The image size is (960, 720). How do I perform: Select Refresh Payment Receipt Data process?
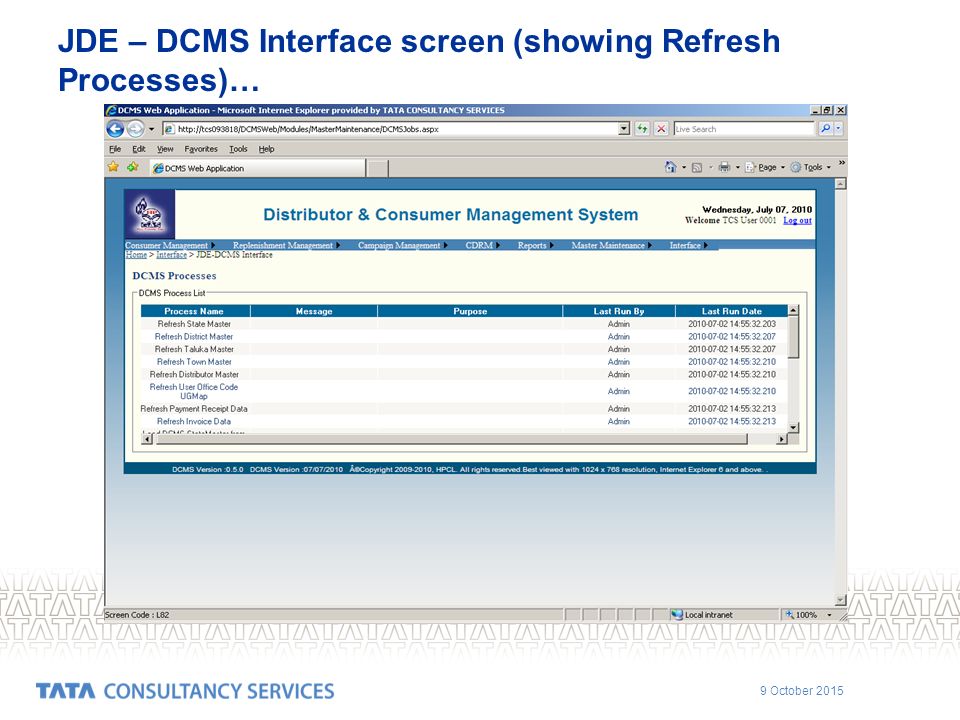(194, 408)
